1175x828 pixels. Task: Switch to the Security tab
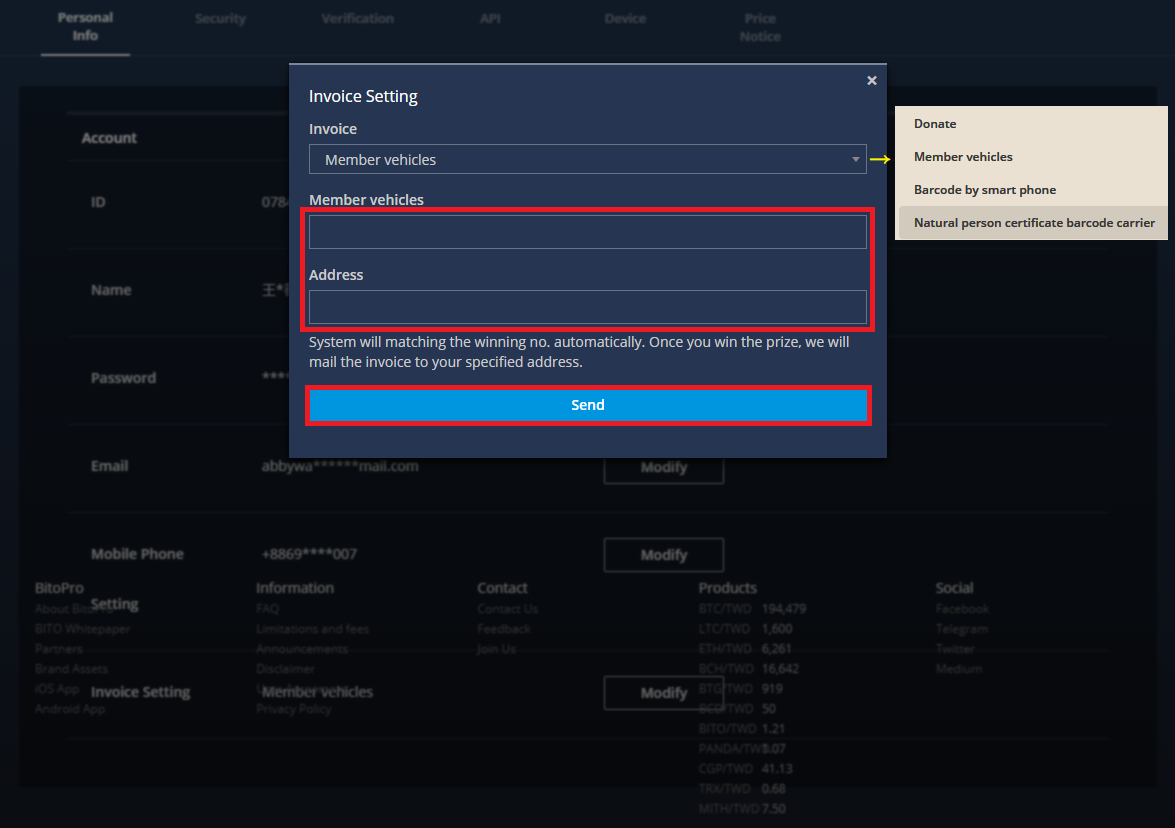220,19
